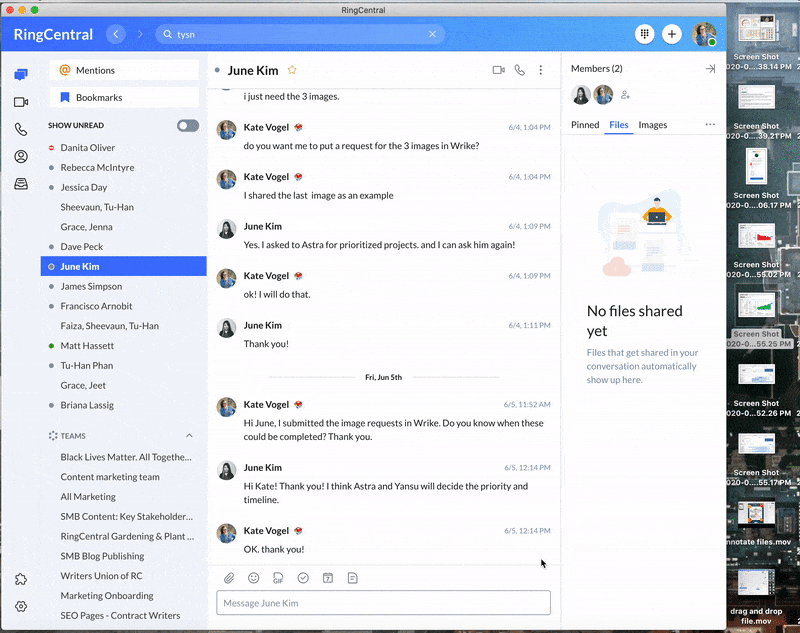Viewport: 800px width, 633px height.
Task: Insert a GIF using the GIF icon
Action: (276, 578)
